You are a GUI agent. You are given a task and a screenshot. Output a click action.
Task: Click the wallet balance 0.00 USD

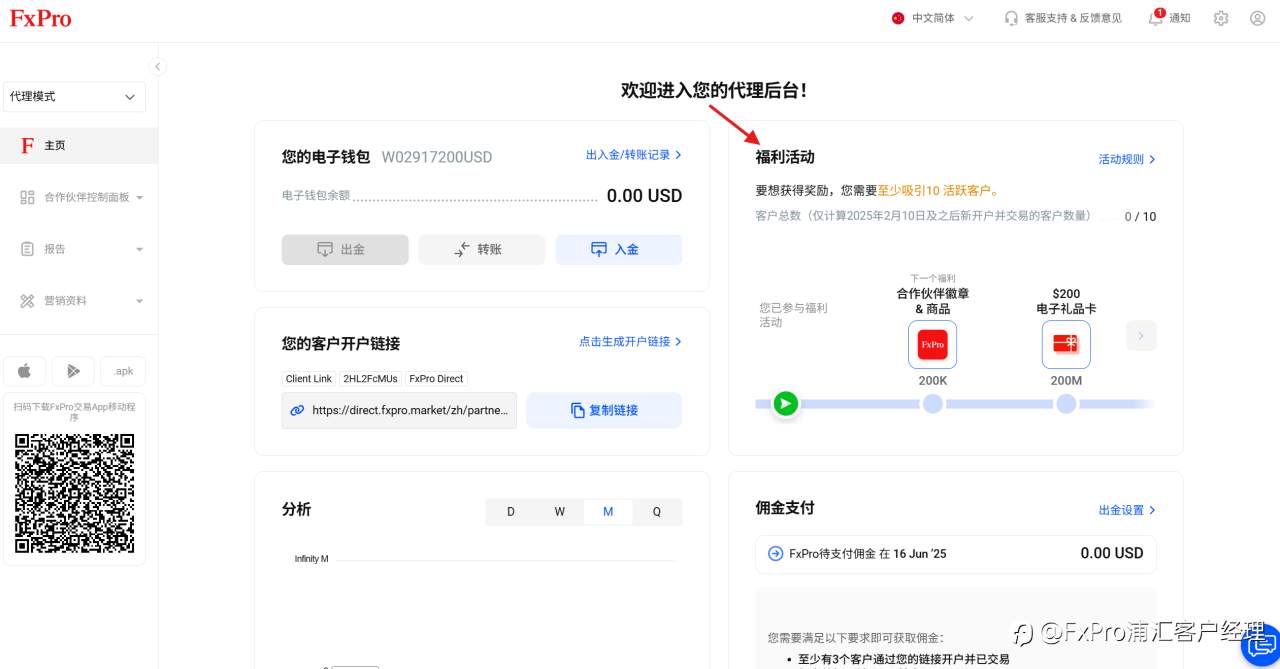(x=644, y=196)
